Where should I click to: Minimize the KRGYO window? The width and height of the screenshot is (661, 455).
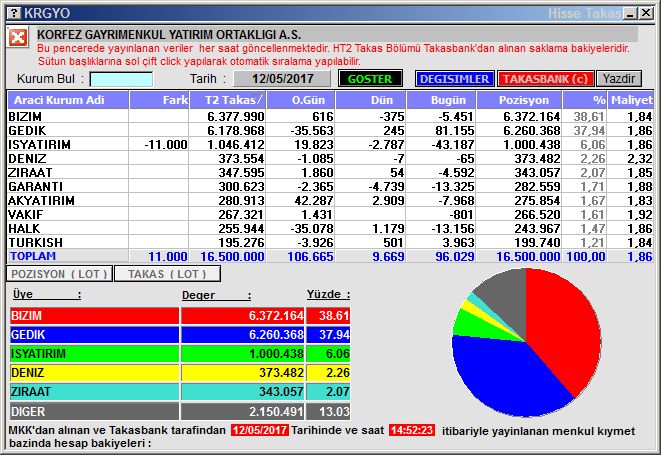click(630, 13)
